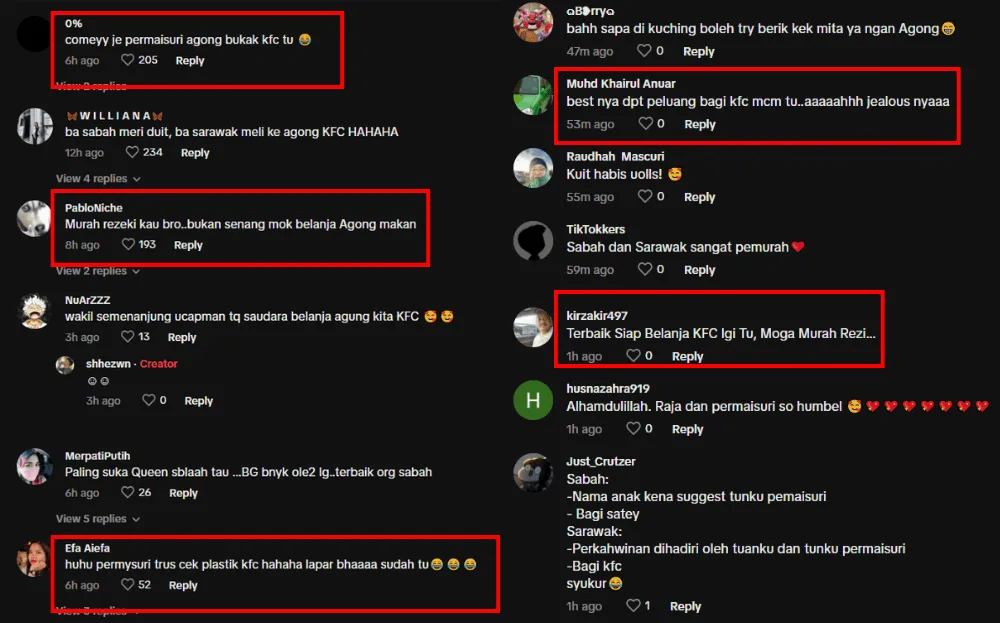Like Efa Aiefa's comment heart icon
The width and height of the screenshot is (1000, 623).
pos(128,585)
